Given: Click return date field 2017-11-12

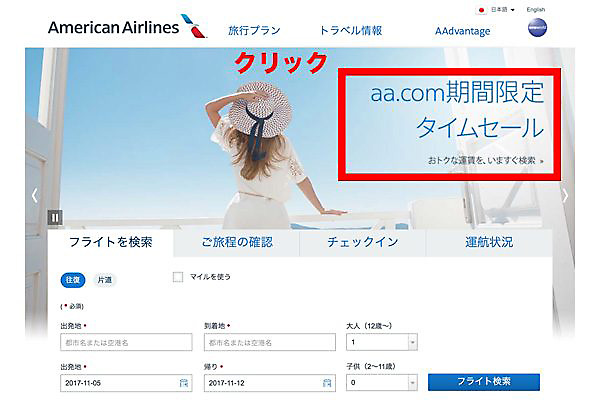Looking at the screenshot, I should 270,383.
